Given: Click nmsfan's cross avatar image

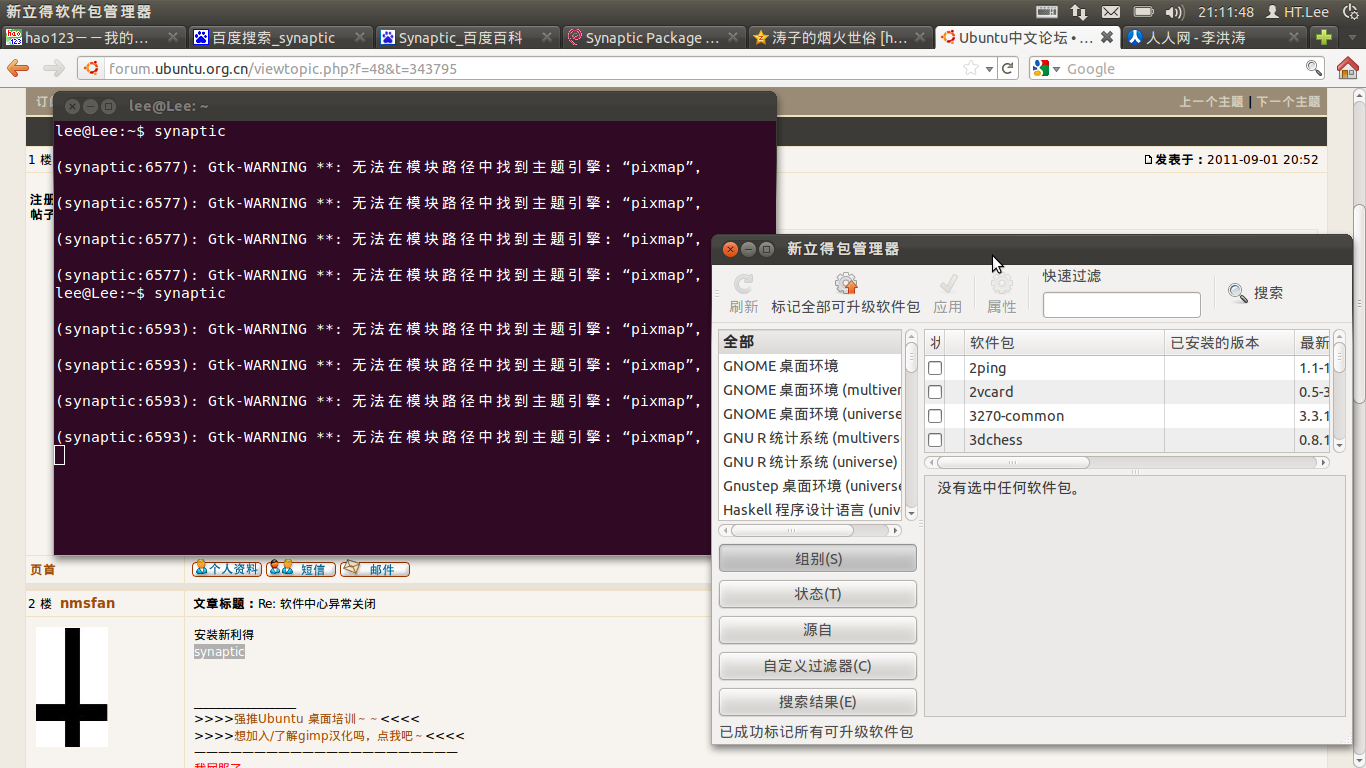Looking at the screenshot, I should [x=71, y=686].
